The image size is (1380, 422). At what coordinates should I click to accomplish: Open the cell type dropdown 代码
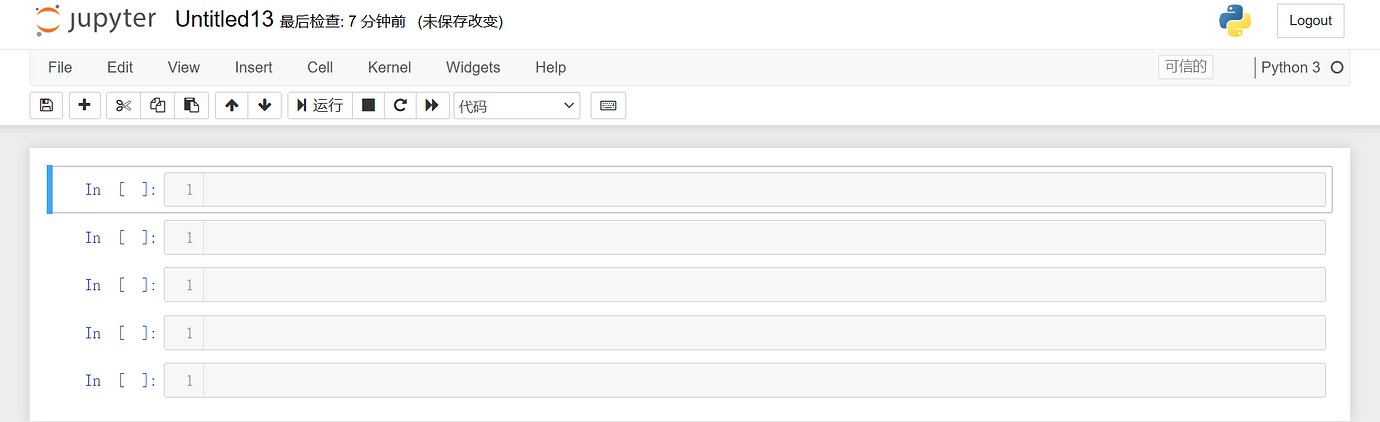(516, 105)
